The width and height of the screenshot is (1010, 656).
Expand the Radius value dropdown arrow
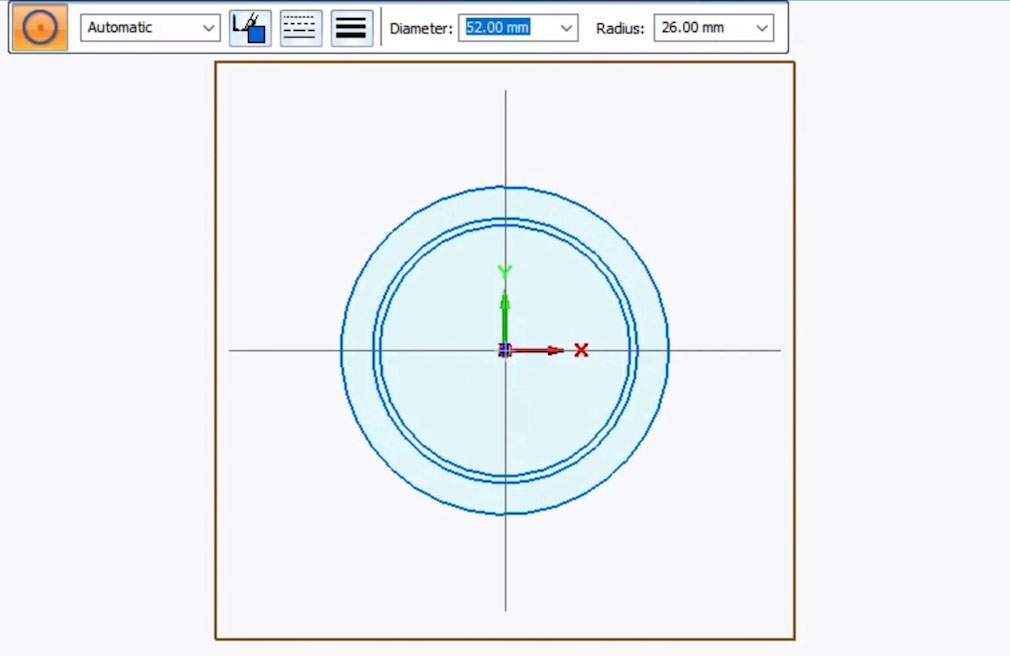click(x=761, y=28)
